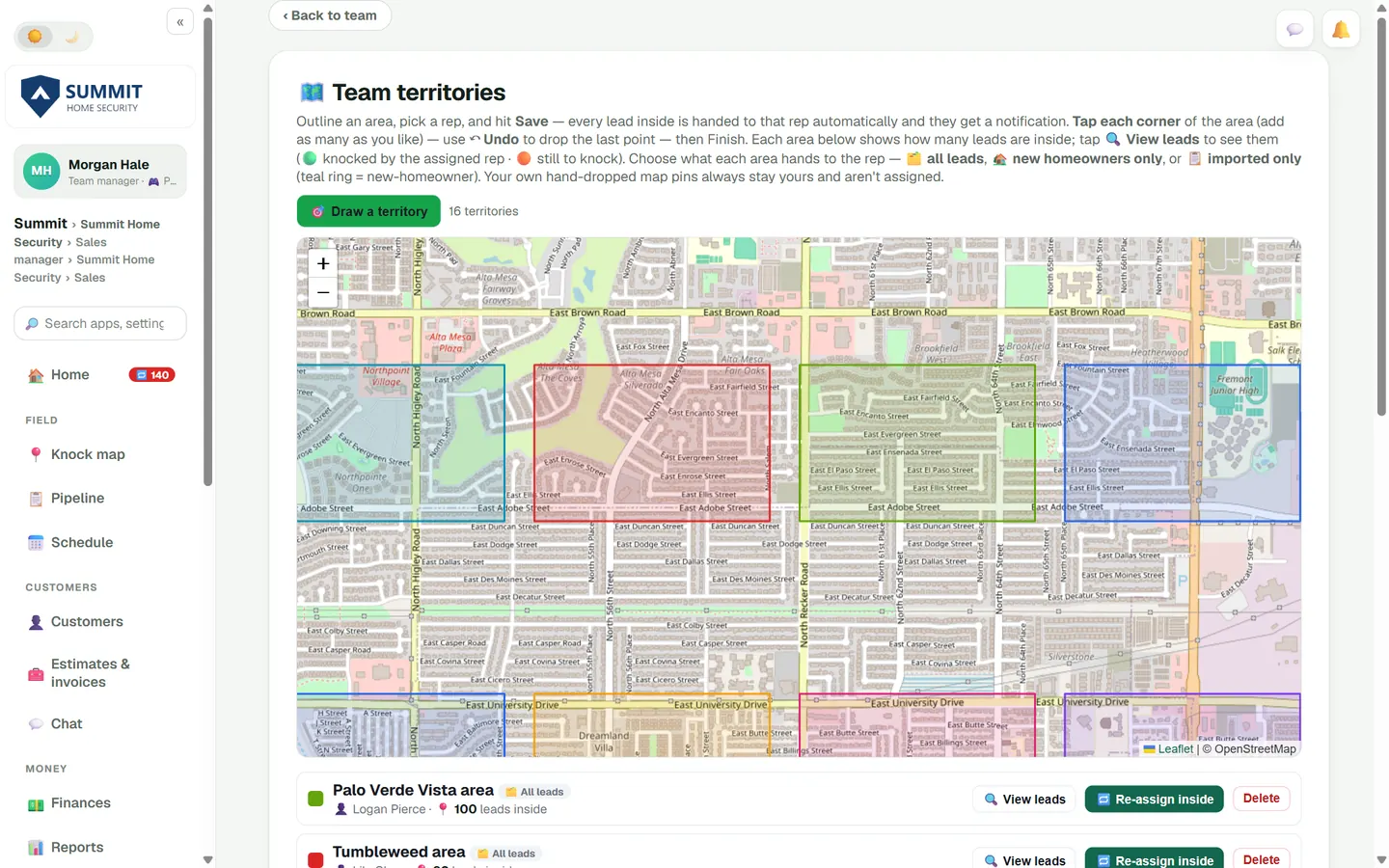Viewport: 1389px width, 868px height.
Task: Click sidebar scrollbar down arrow
Action: 208,859
